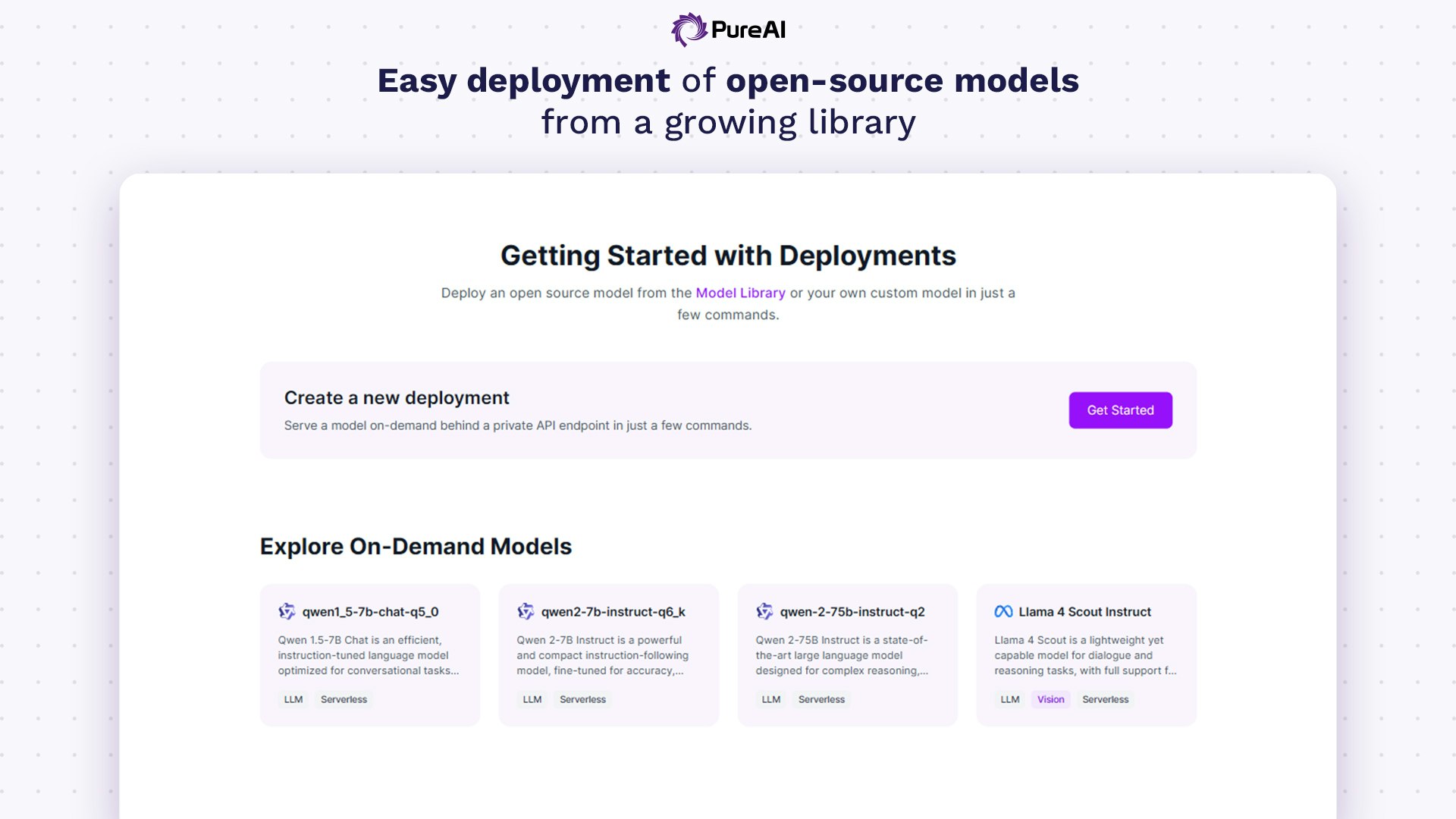
Task: Click the 'Serve a model on-demand' description text
Action: tap(518, 425)
